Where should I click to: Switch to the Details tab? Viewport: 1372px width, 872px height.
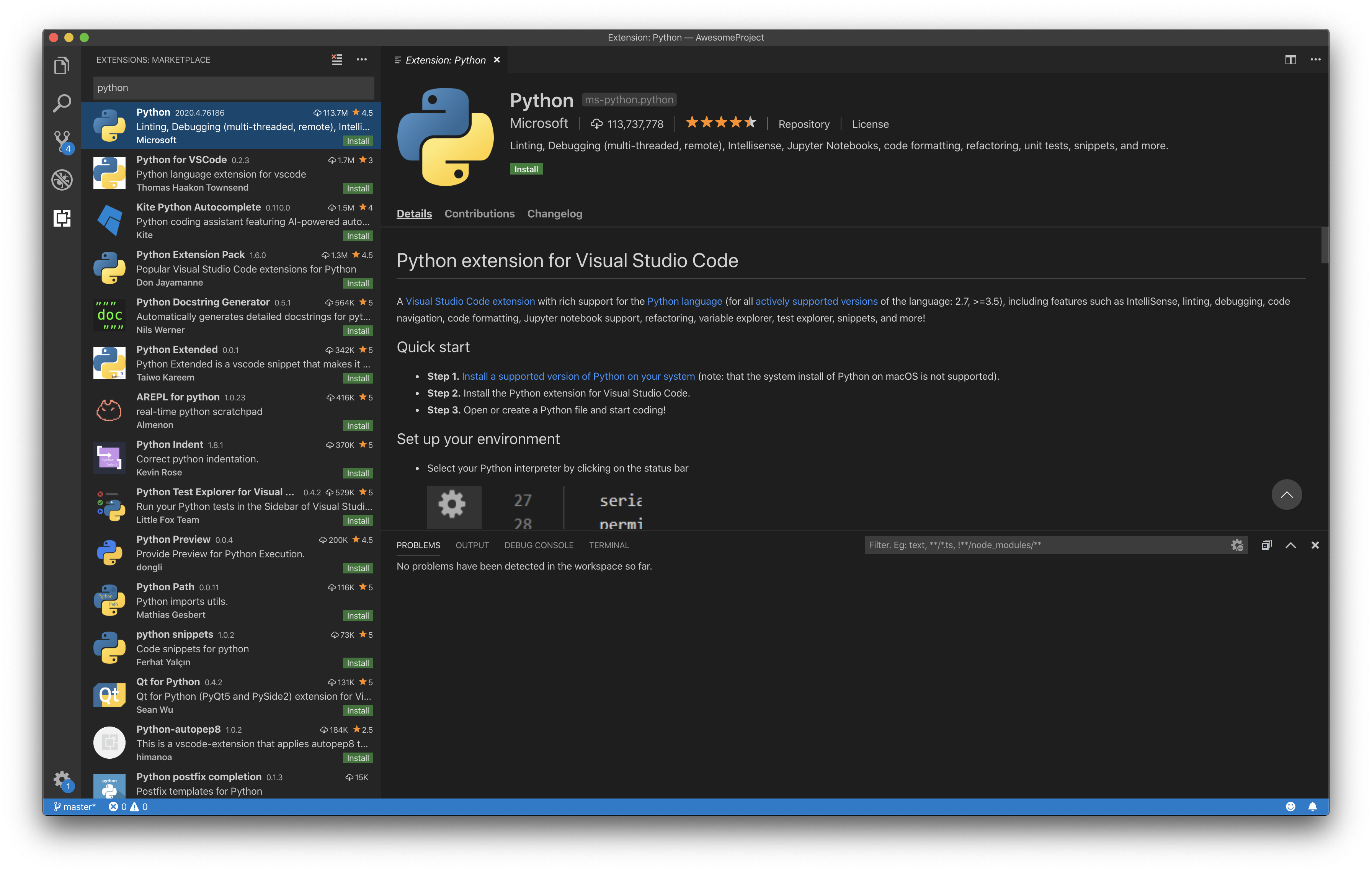(x=414, y=214)
